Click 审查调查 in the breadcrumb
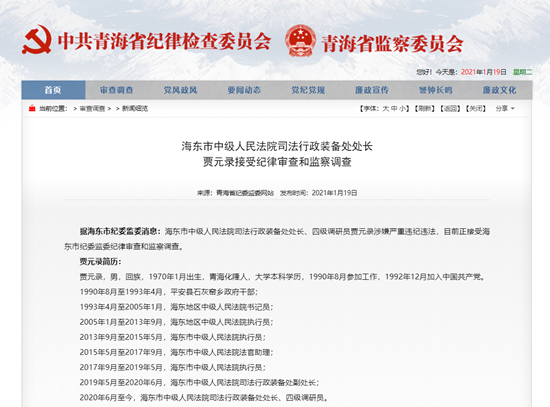Image resolution: width=550 pixels, height=407 pixels. [92, 109]
